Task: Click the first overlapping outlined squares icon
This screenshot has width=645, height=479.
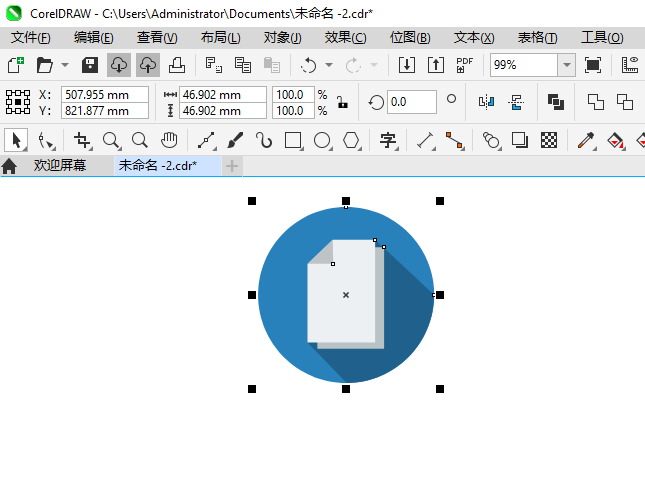Action: (596, 102)
